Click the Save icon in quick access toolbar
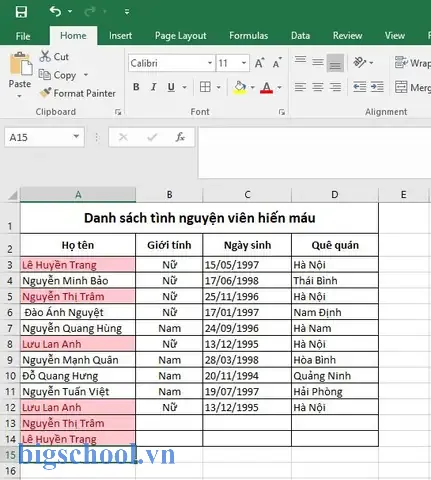 21,12
